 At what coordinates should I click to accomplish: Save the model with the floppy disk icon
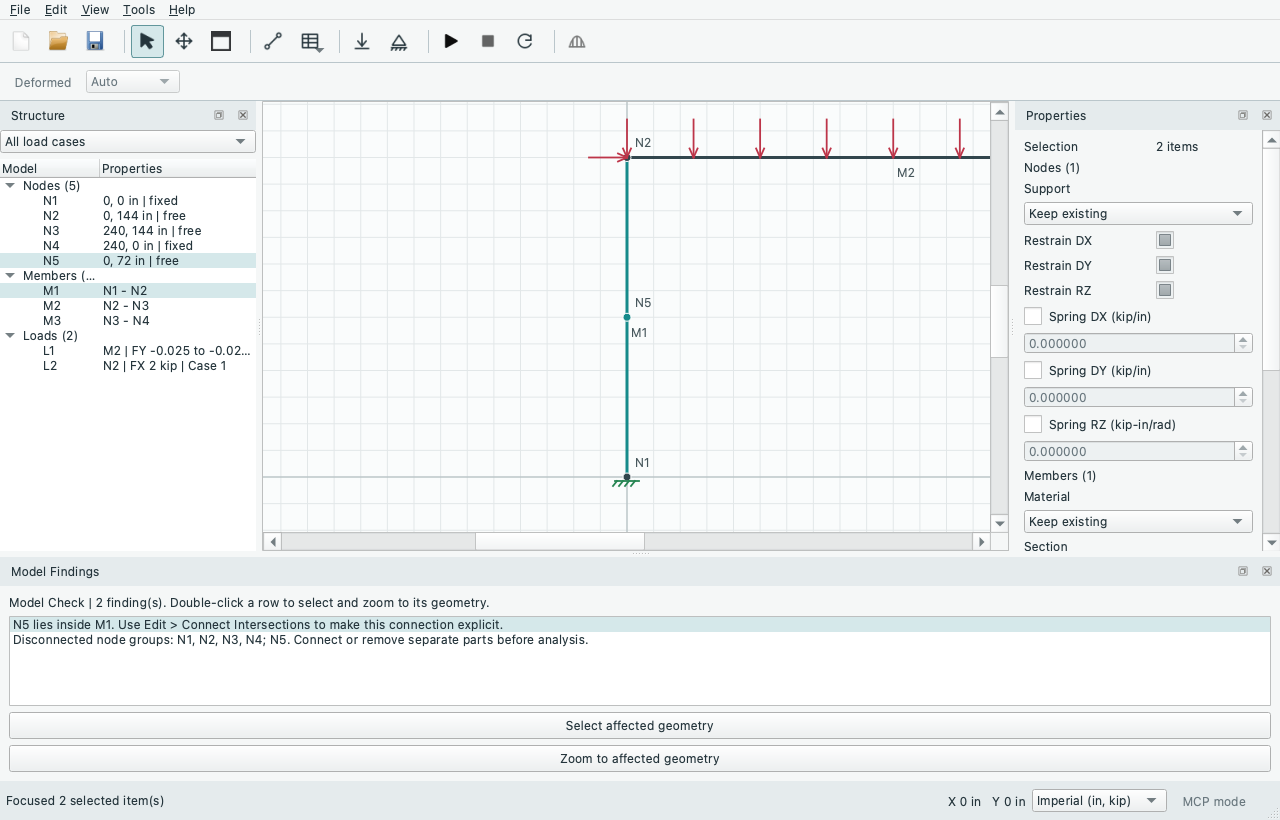pyautogui.click(x=95, y=41)
